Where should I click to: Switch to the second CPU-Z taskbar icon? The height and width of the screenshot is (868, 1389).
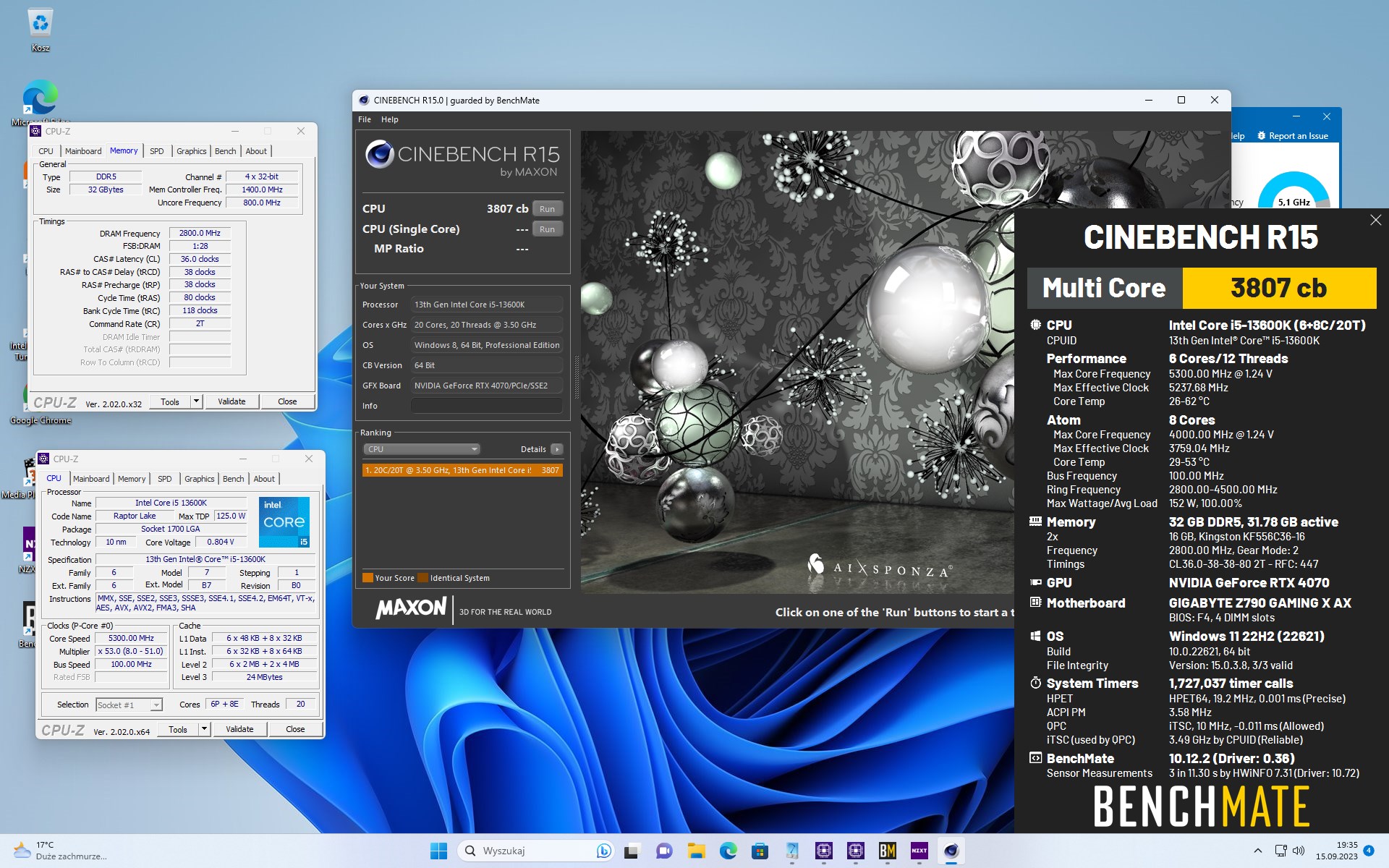[855, 851]
